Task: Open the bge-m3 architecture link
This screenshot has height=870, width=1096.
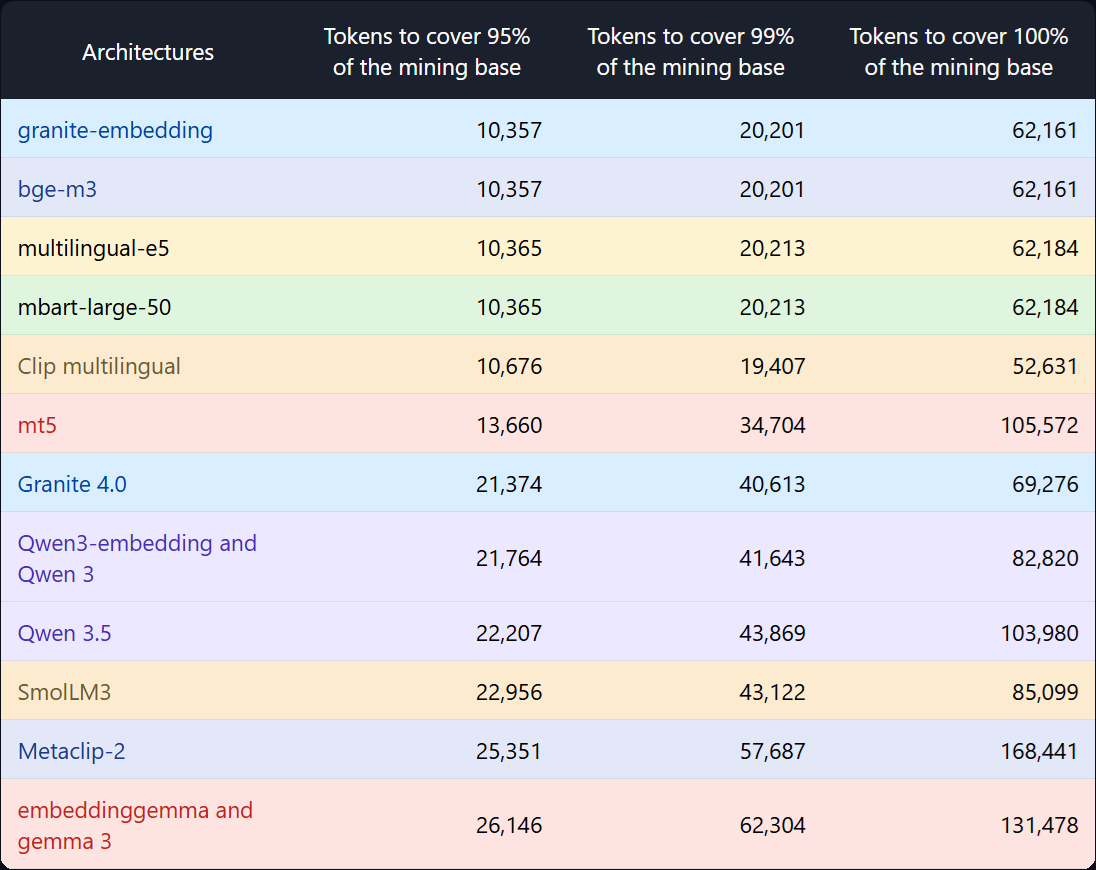Action: (57, 189)
